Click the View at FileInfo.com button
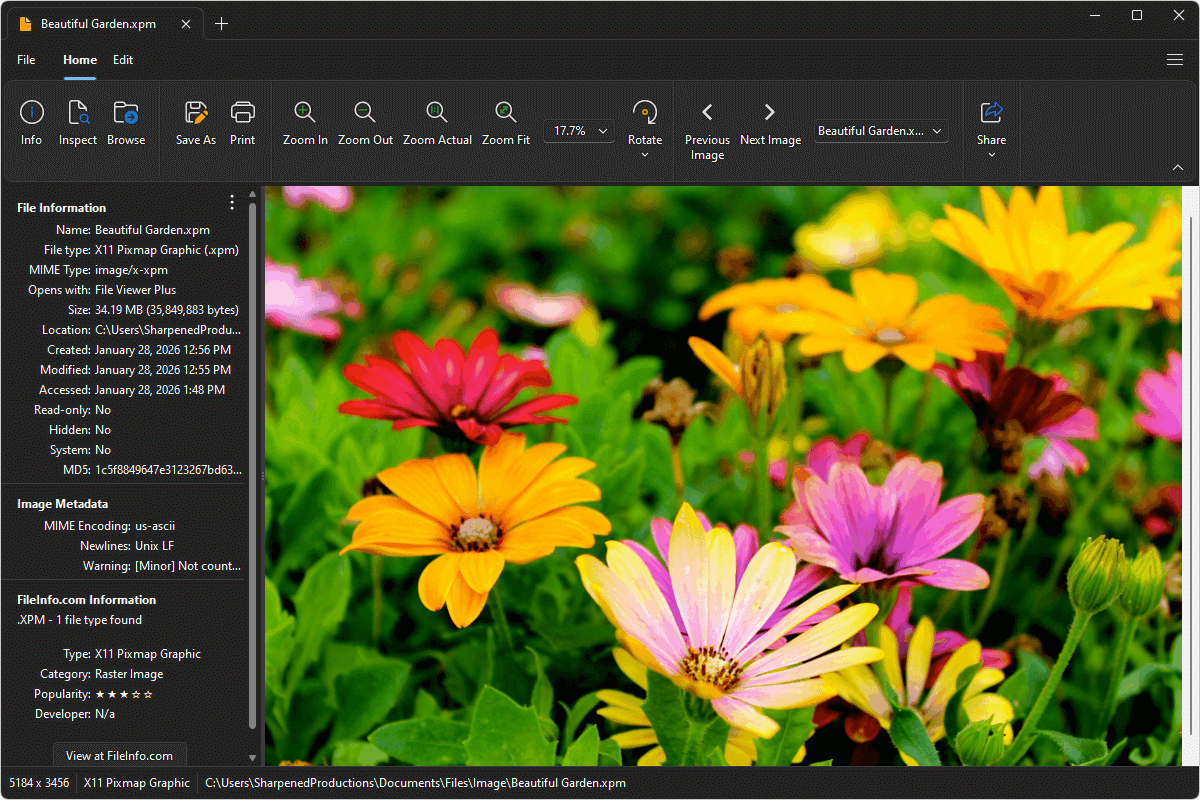 [119, 755]
